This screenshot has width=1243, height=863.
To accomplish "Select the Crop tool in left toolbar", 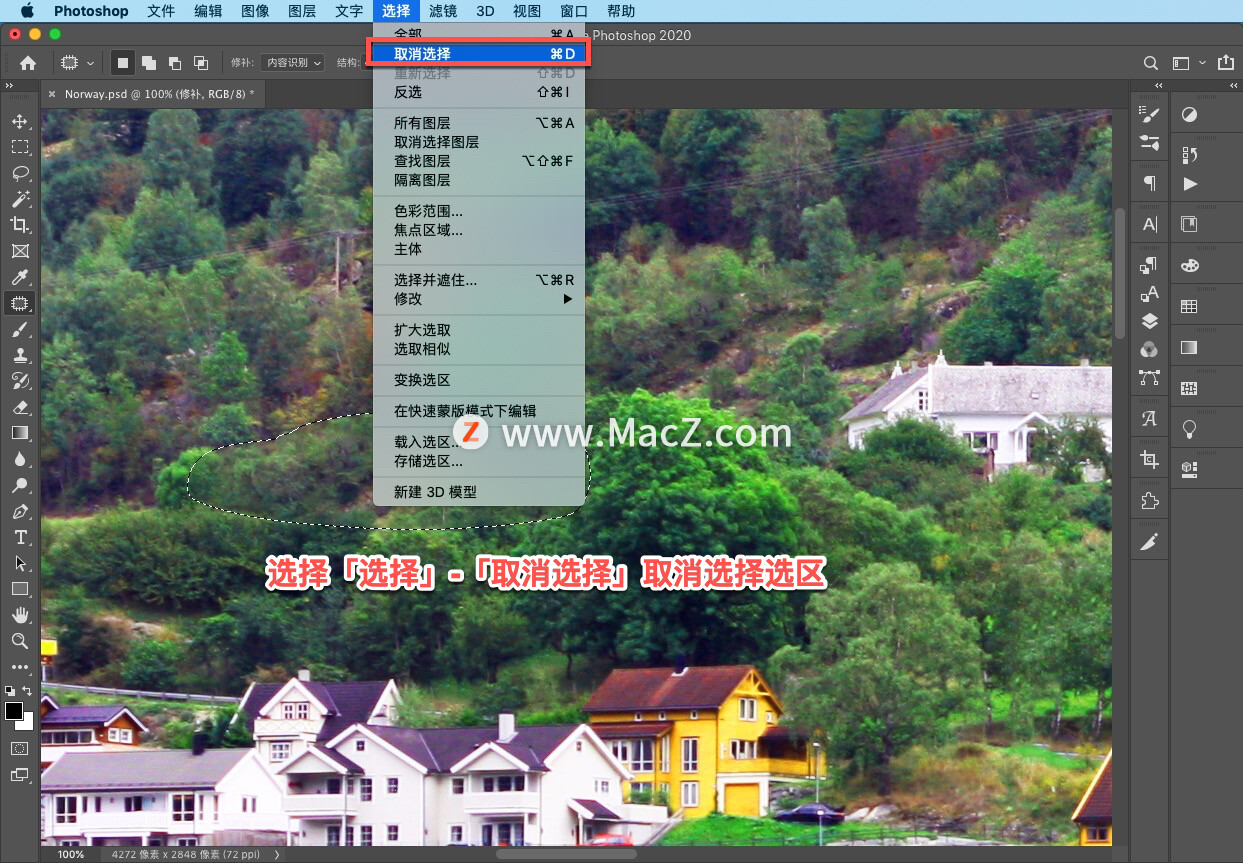I will pyautogui.click(x=20, y=225).
